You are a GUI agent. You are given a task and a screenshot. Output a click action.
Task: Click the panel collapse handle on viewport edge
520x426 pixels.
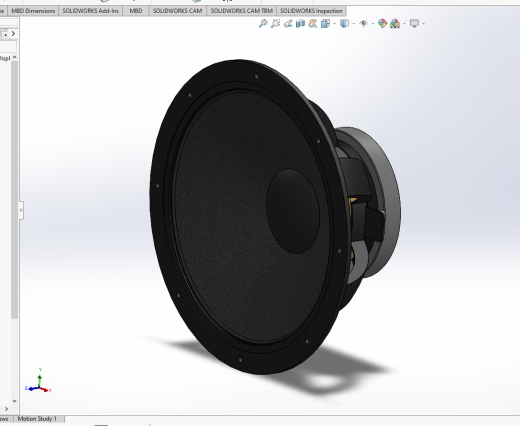(x=21, y=210)
